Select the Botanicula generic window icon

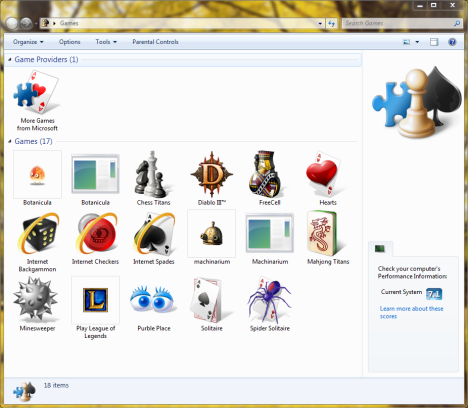(95, 174)
